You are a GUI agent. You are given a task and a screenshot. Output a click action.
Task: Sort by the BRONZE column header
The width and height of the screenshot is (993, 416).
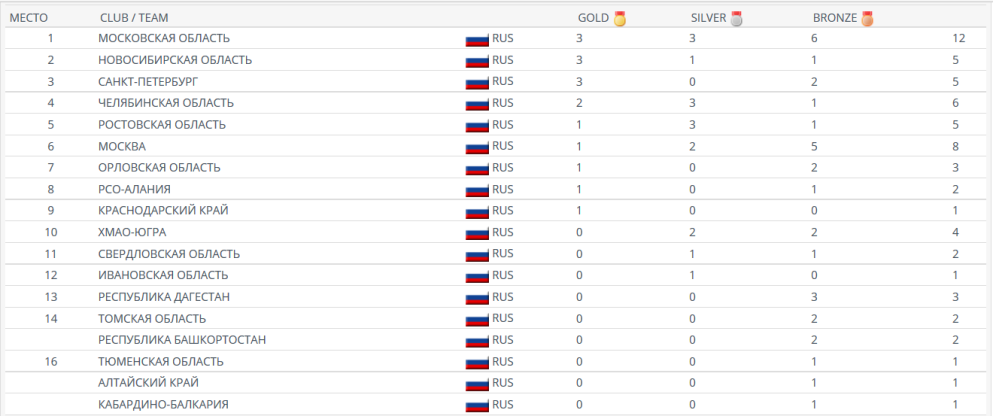pos(835,18)
